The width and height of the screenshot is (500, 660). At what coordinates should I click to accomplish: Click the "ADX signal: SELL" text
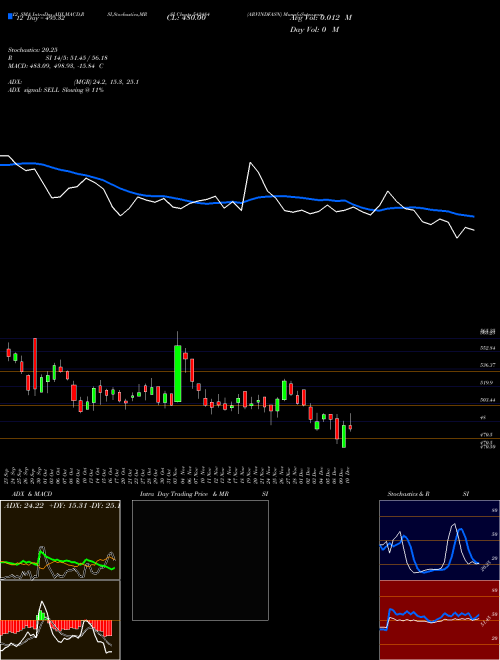(34, 90)
